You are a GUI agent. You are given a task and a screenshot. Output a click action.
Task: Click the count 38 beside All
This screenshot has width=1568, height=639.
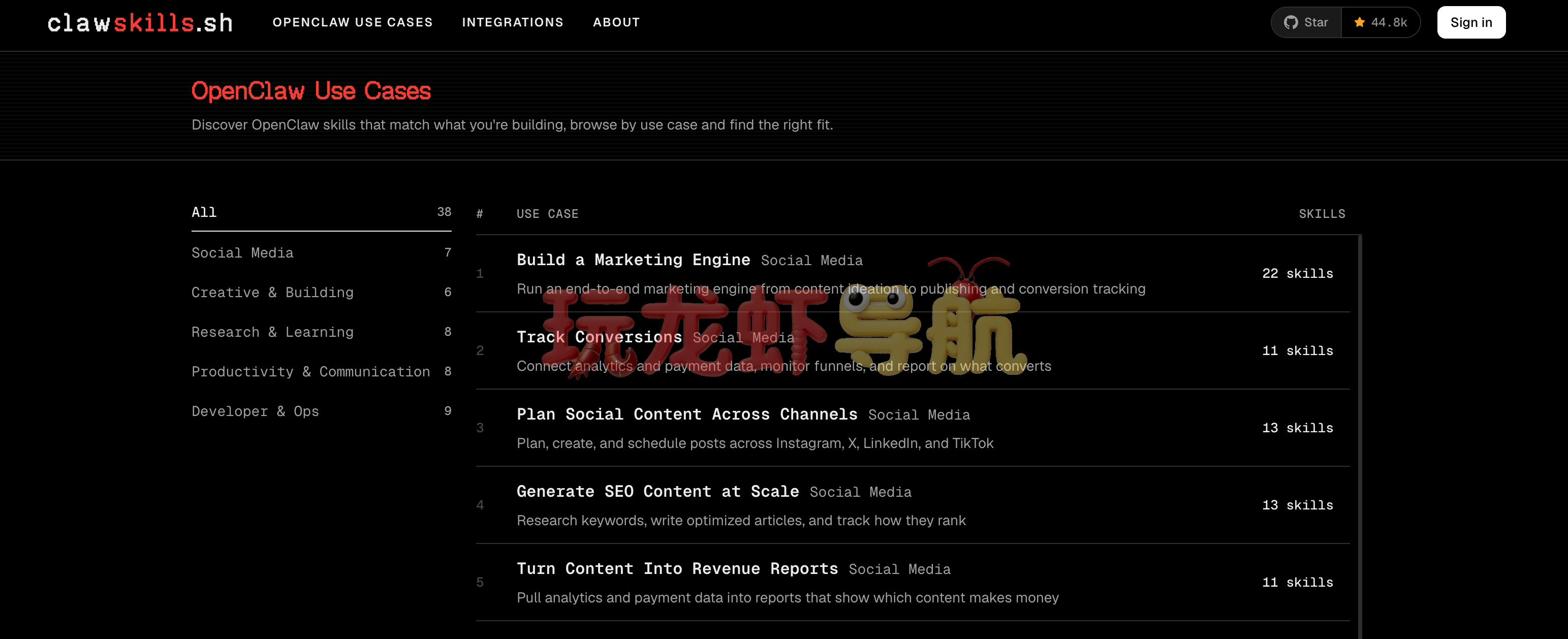444,212
